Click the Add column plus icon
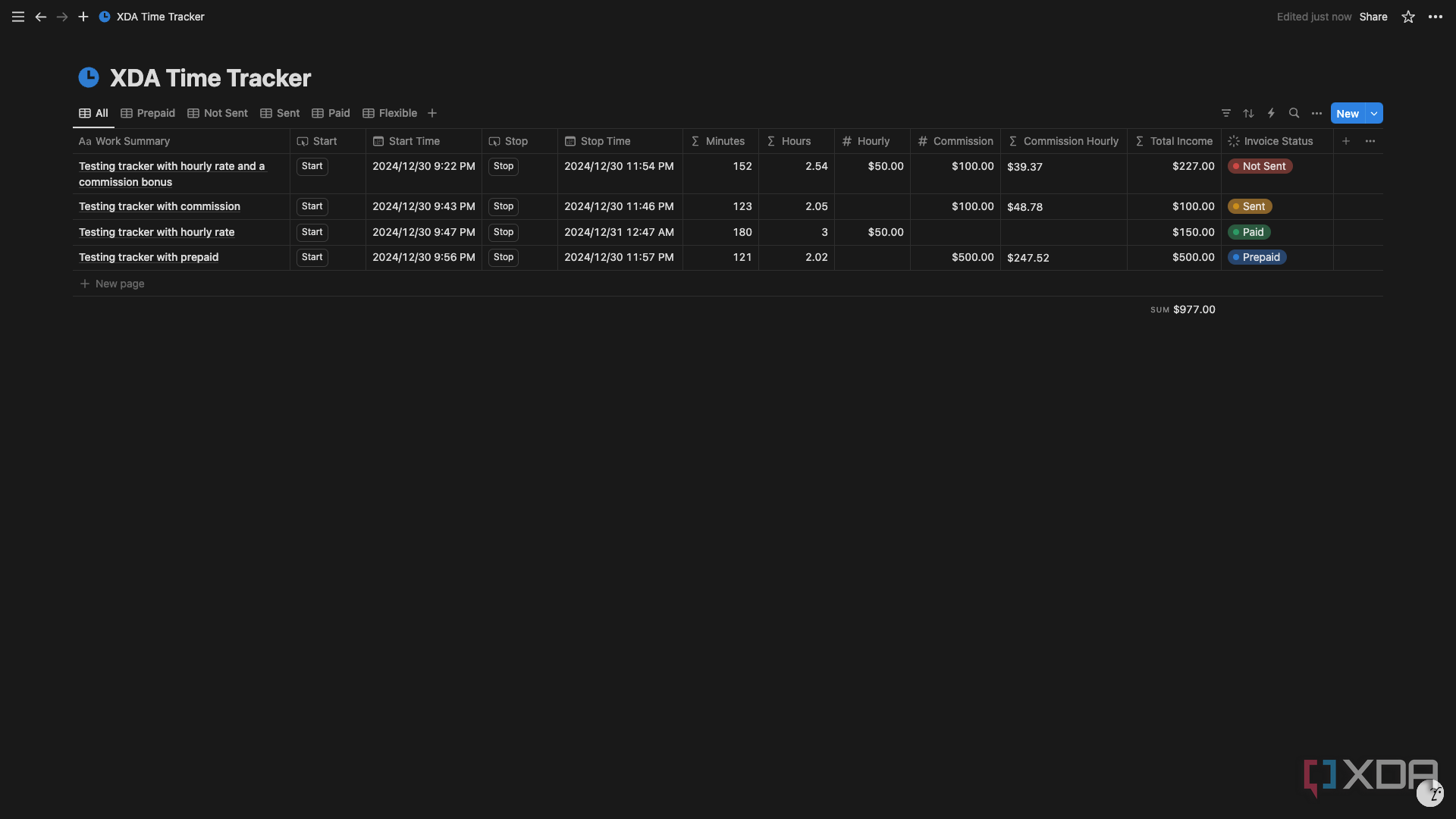This screenshot has width=1456, height=819. tap(1346, 140)
